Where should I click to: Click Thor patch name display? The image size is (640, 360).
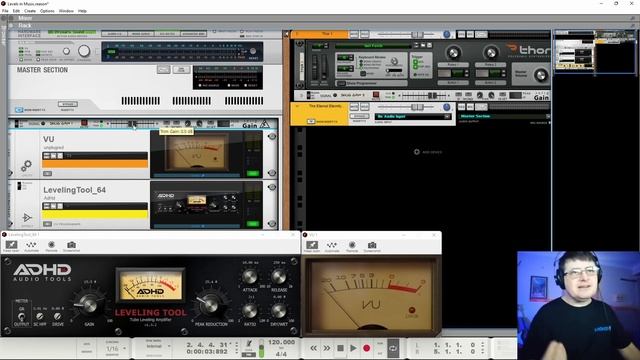(x=373, y=46)
